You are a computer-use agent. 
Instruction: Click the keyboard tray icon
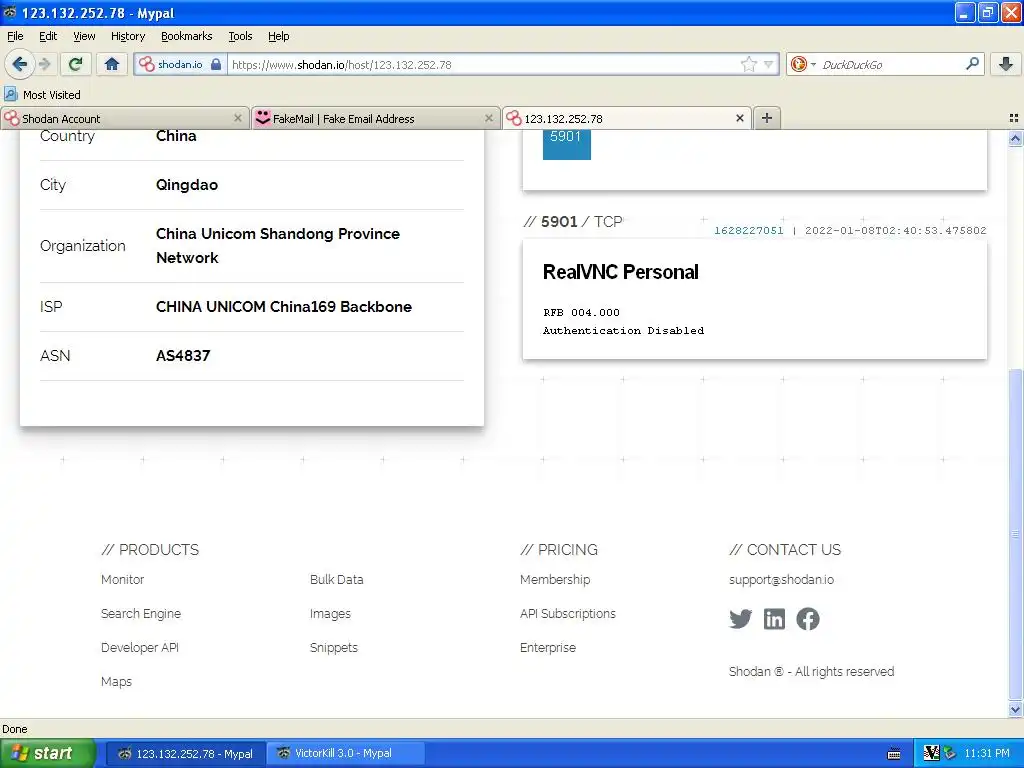point(894,754)
